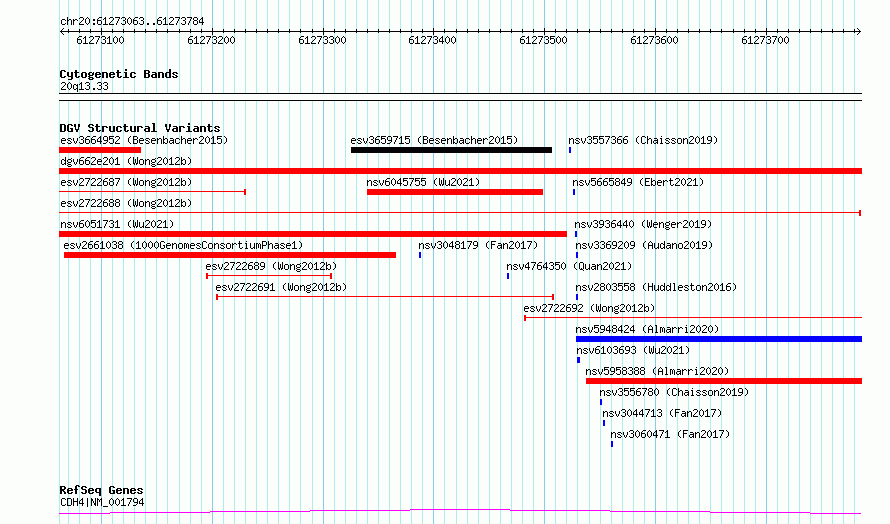
Task: Select the esv3659715 black variant bar
Action: [x=451, y=150]
